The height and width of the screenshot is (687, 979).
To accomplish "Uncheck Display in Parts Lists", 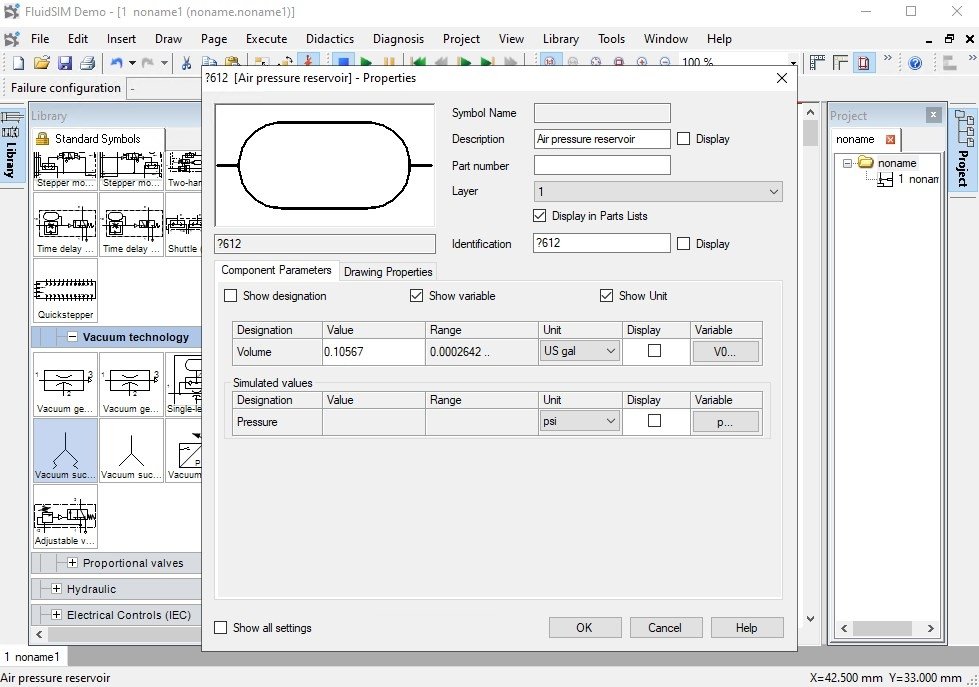I will [x=539, y=215].
